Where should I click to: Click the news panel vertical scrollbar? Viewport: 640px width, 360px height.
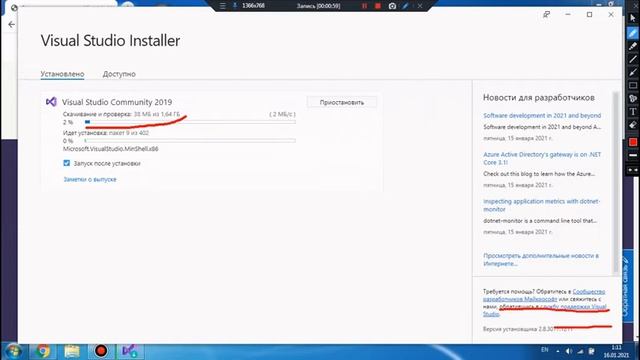tap(616, 182)
